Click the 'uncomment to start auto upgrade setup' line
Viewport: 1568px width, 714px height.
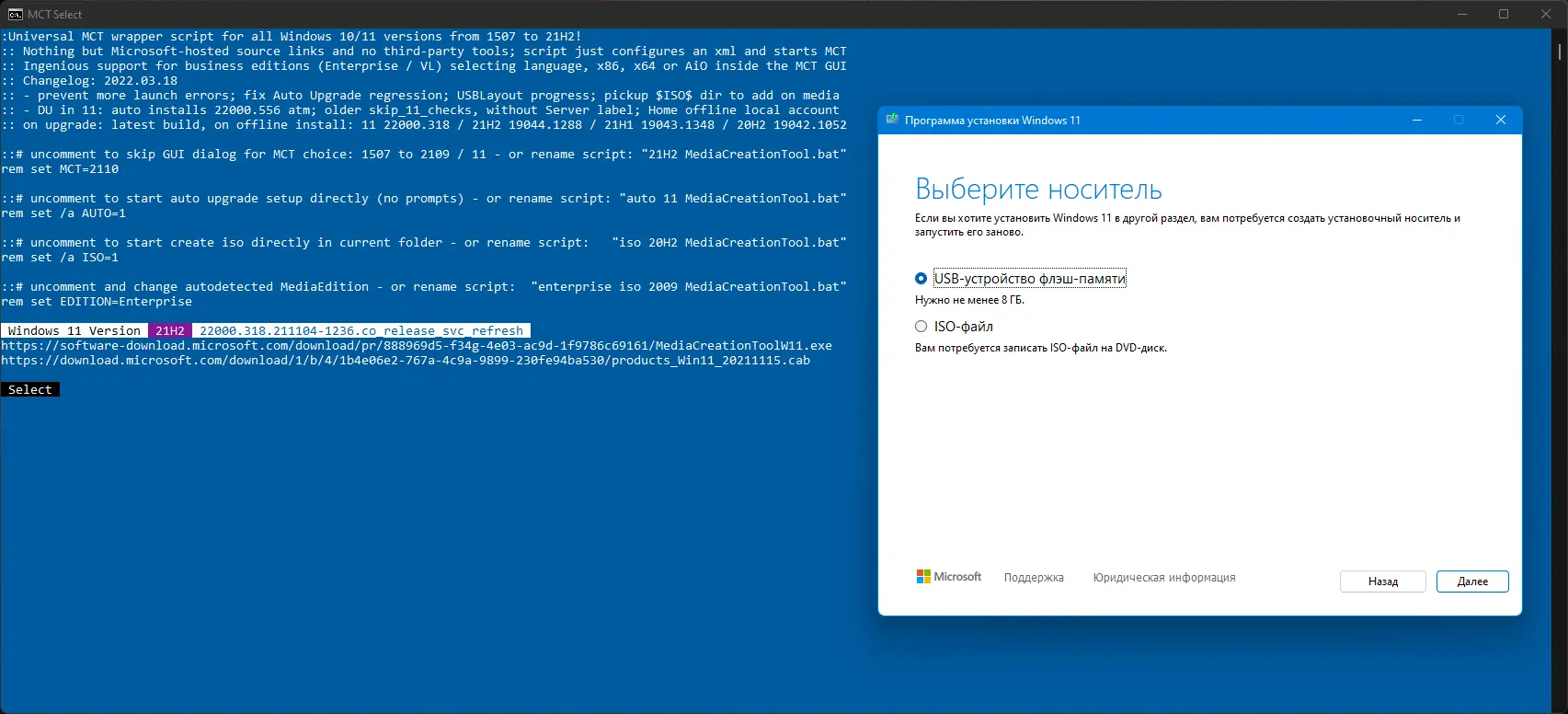424,199
